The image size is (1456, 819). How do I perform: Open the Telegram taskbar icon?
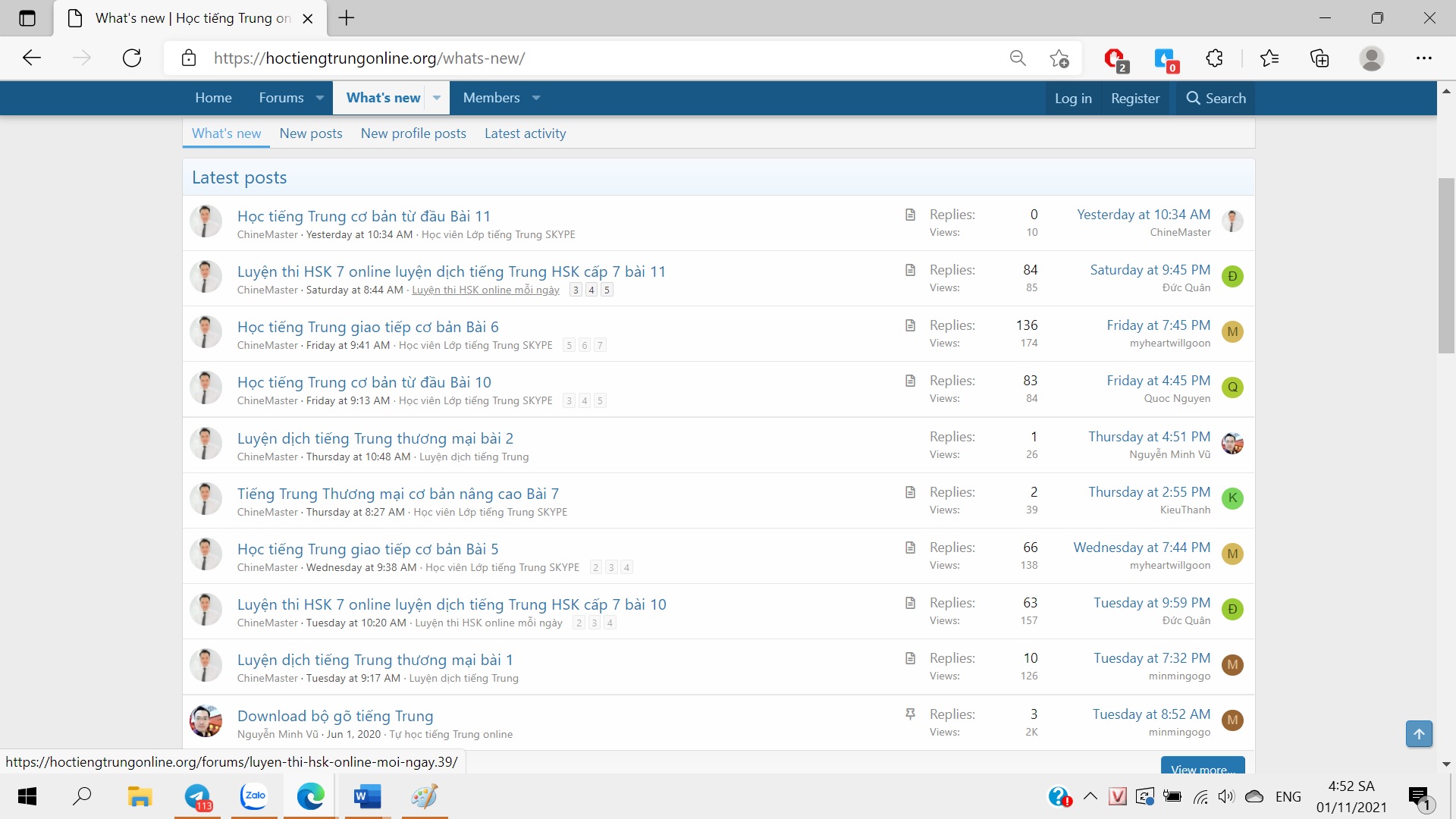click(198, 796)
